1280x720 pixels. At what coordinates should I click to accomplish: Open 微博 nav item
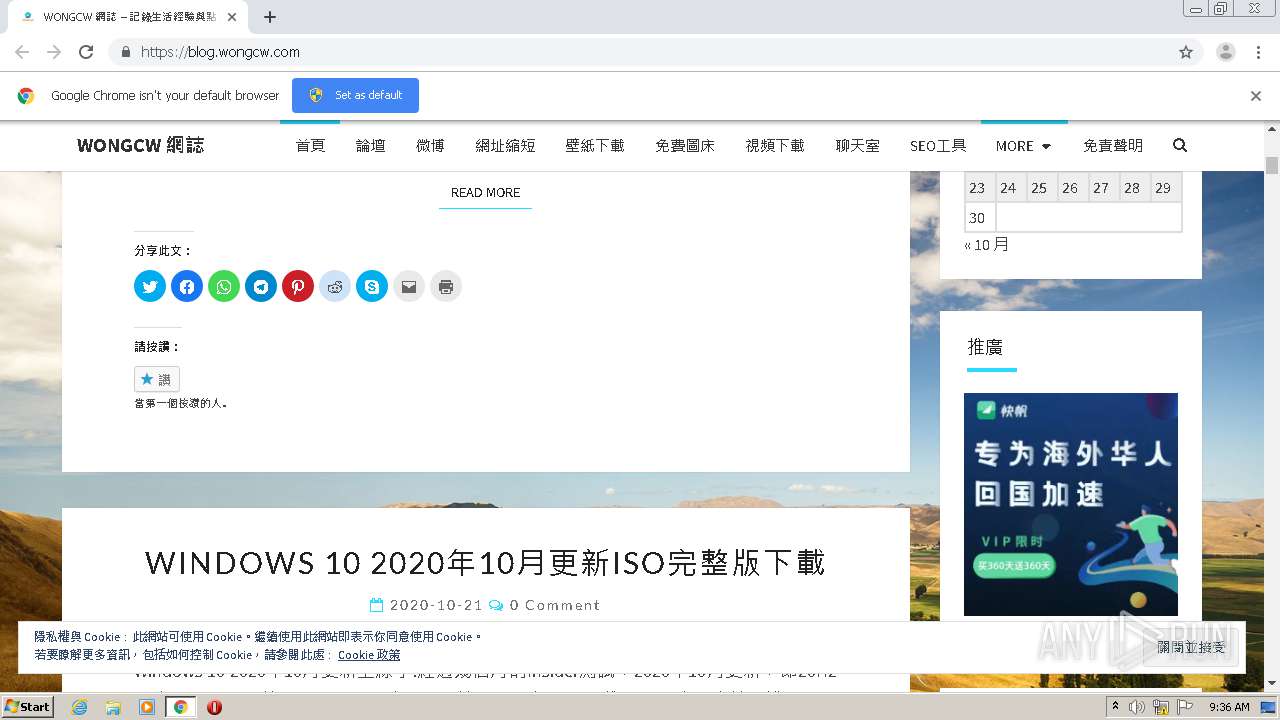pyautogui.click(x=430, y=146)
